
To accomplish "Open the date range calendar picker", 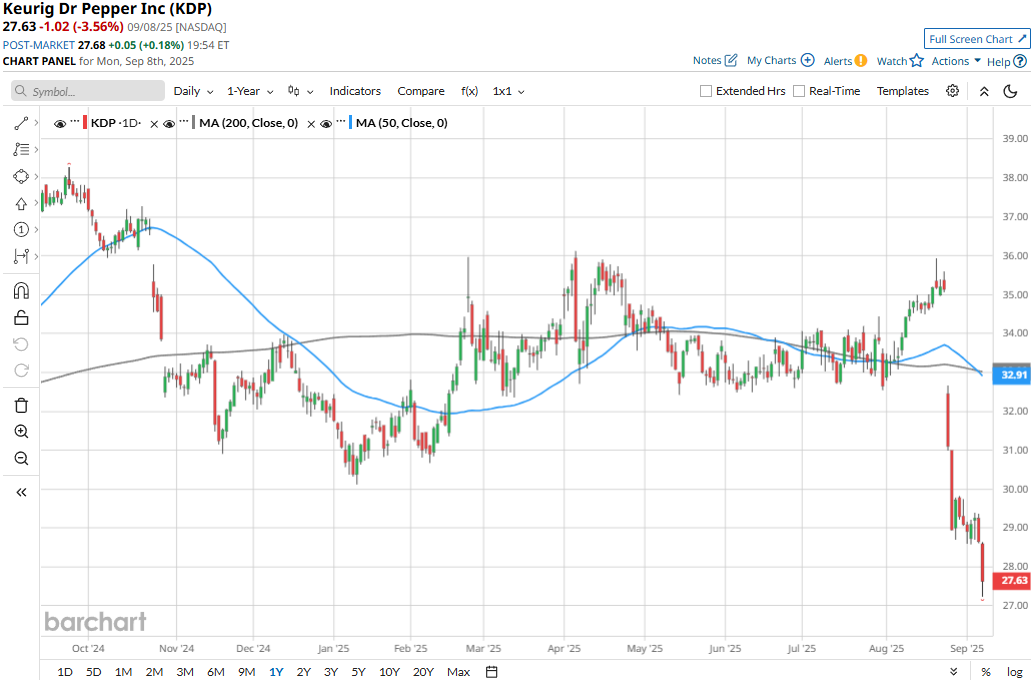I will (x=492, y=671).
